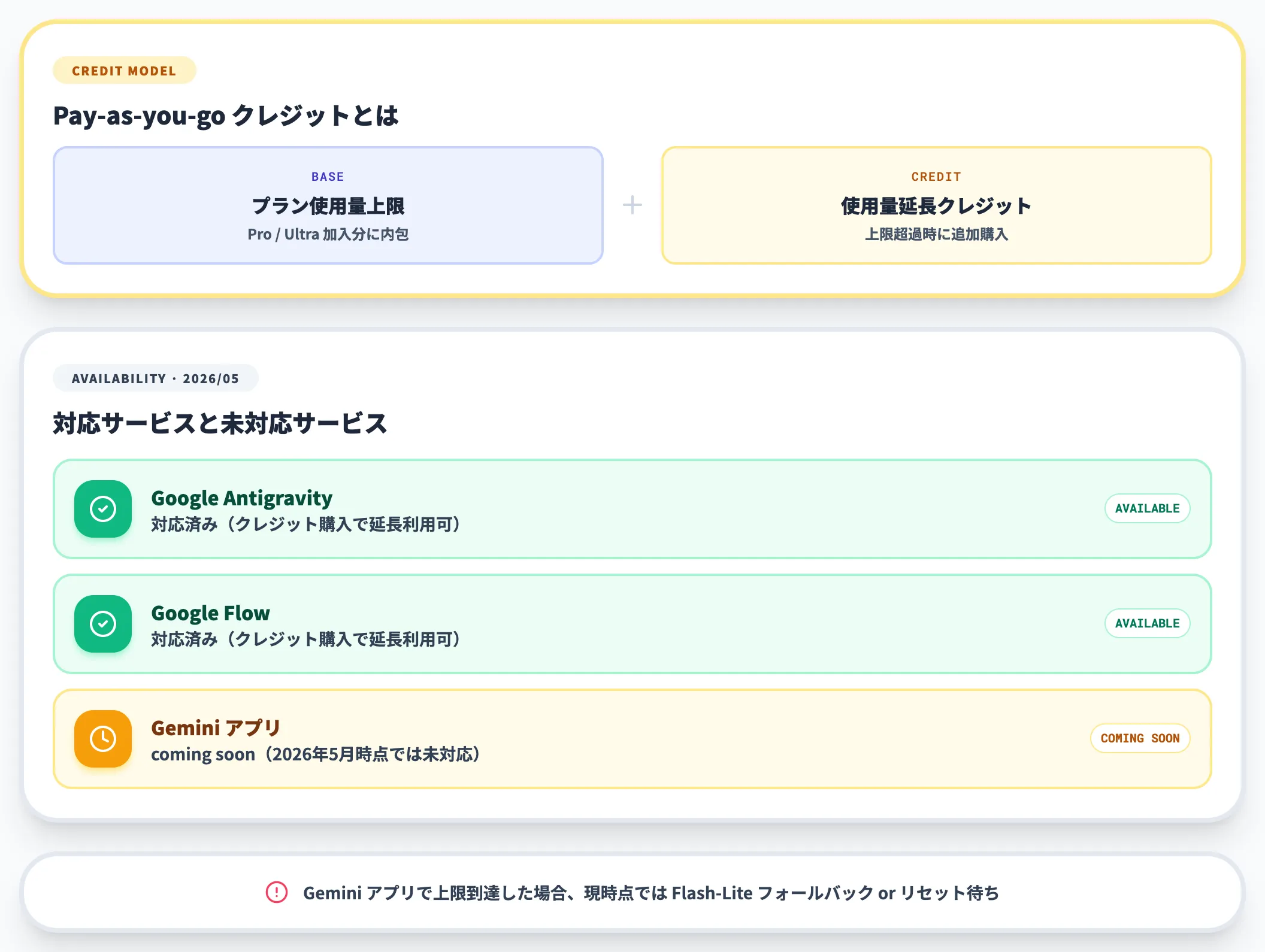Click the coming soon（2026年5月時点では未対応）text
The height and width of the screenshot is (952, 1265).
coord(316,754)
